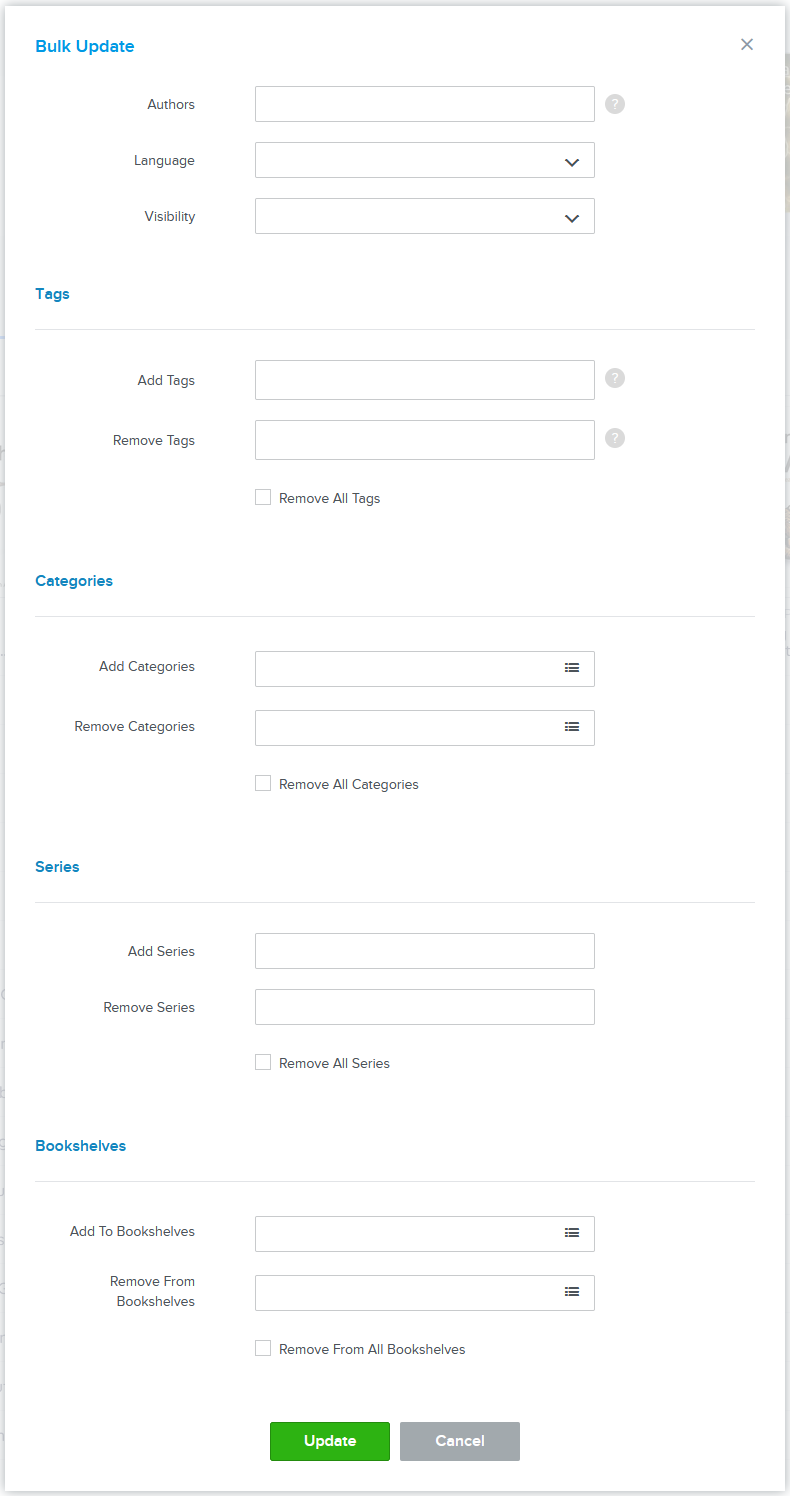Focus the Remove Series input field
This screenshot has width=790, height=1496.
tap(425, 1007)
